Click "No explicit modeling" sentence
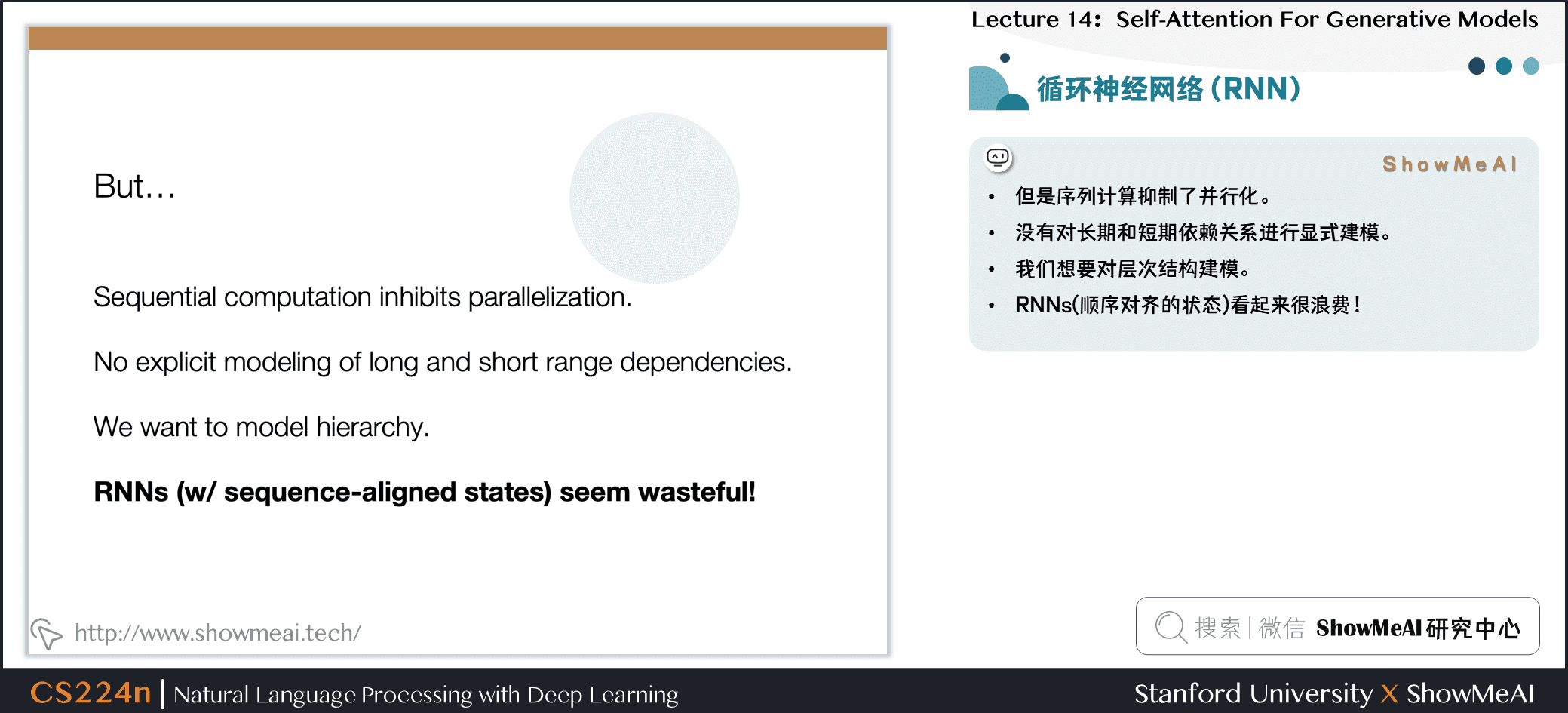The width and height of the screenshot is (1568, 713). coord(443,362)
